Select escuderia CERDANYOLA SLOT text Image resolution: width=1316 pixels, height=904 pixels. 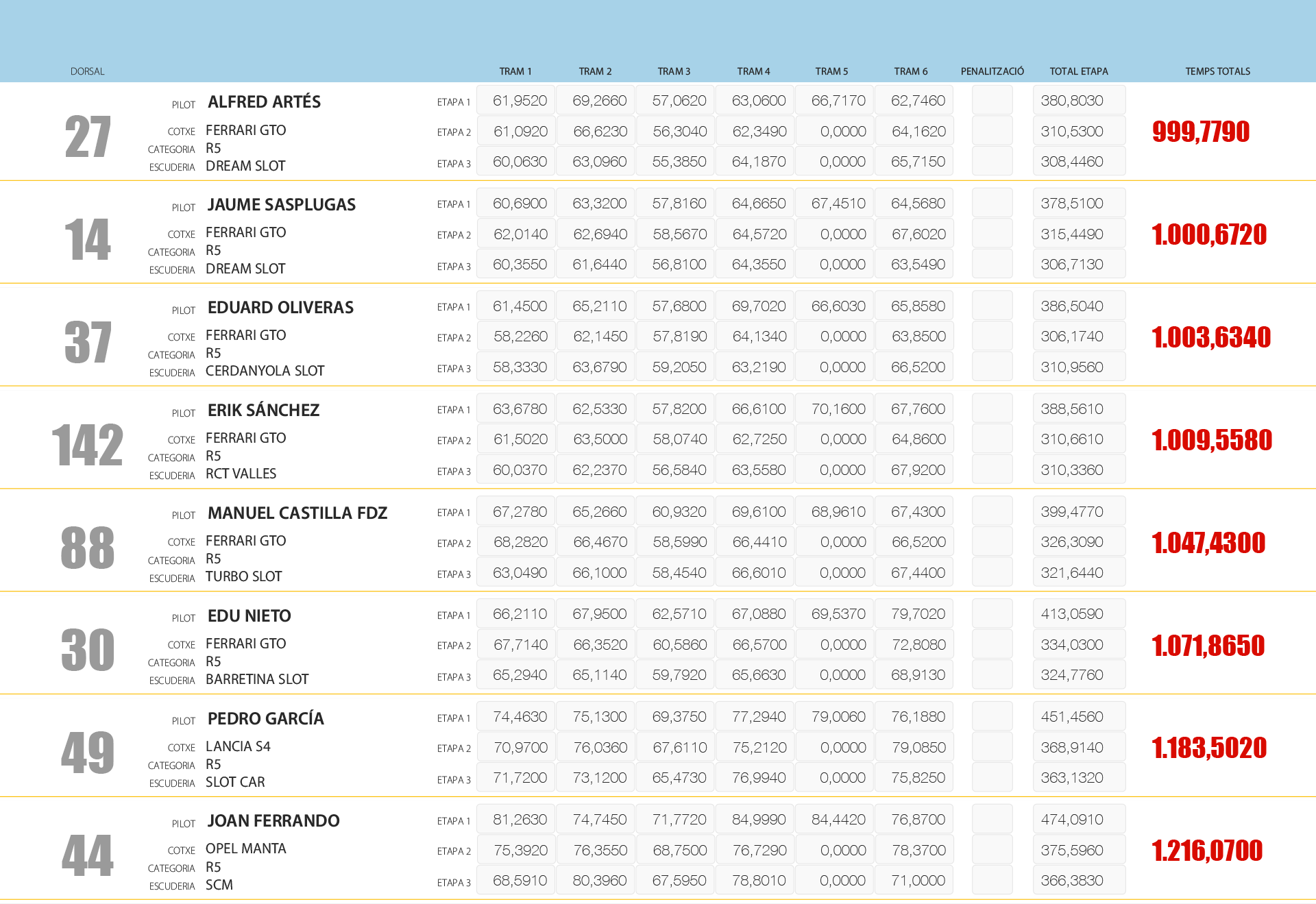tap(265, 371)
